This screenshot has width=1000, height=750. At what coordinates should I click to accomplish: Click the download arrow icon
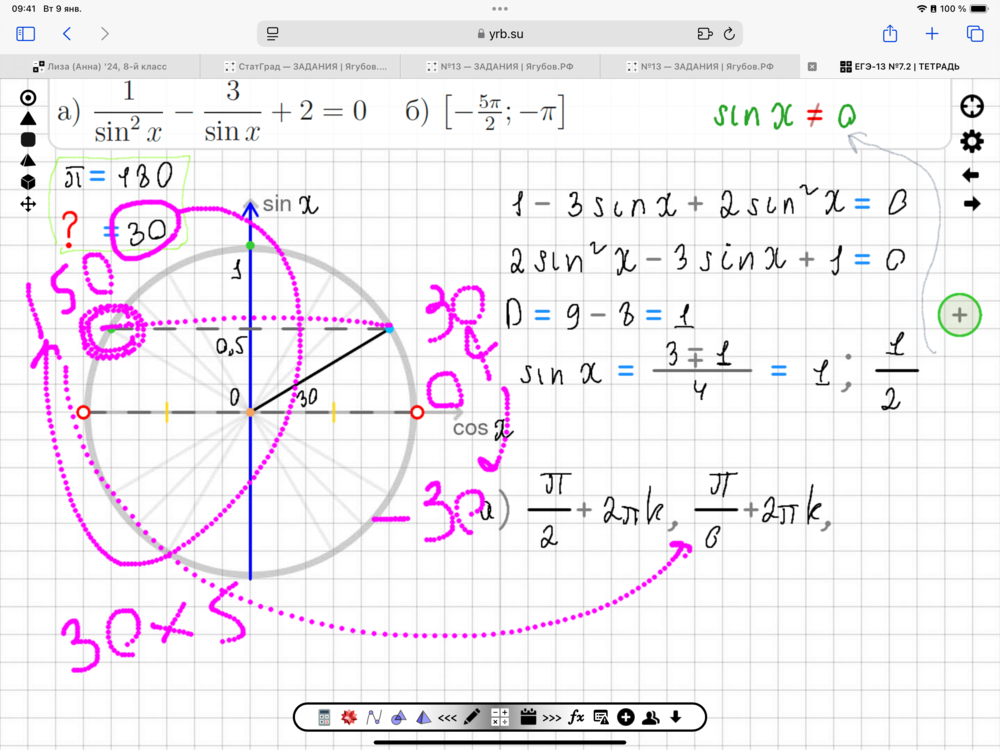[676, 717]
